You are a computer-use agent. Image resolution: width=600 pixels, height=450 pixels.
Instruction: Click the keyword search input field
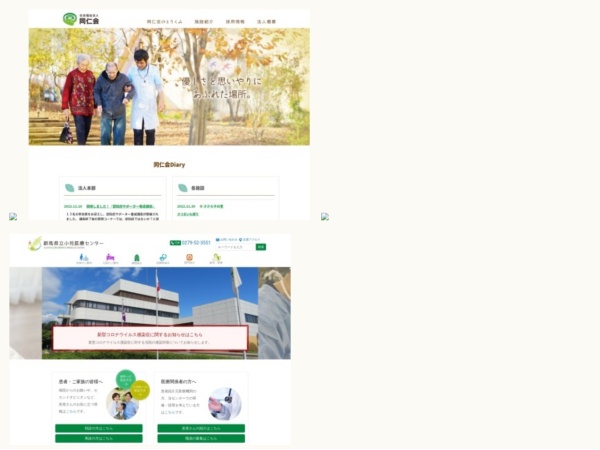click(235, 247)
